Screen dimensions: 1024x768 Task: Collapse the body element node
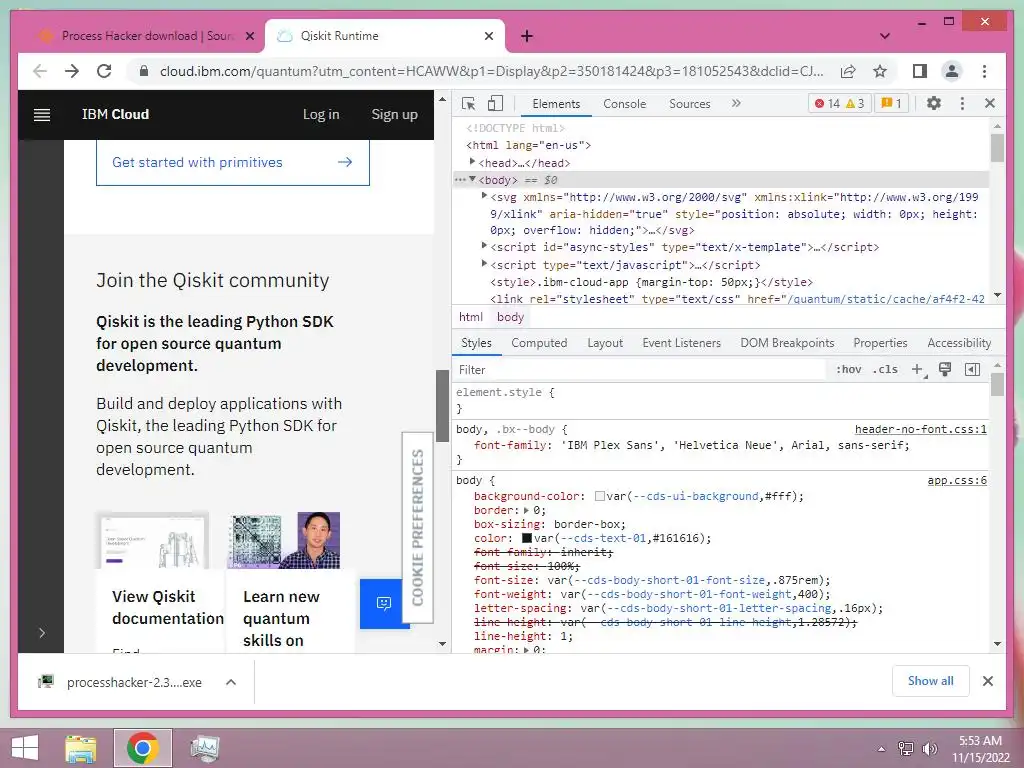pyautogui.click(x=472, y=180)
